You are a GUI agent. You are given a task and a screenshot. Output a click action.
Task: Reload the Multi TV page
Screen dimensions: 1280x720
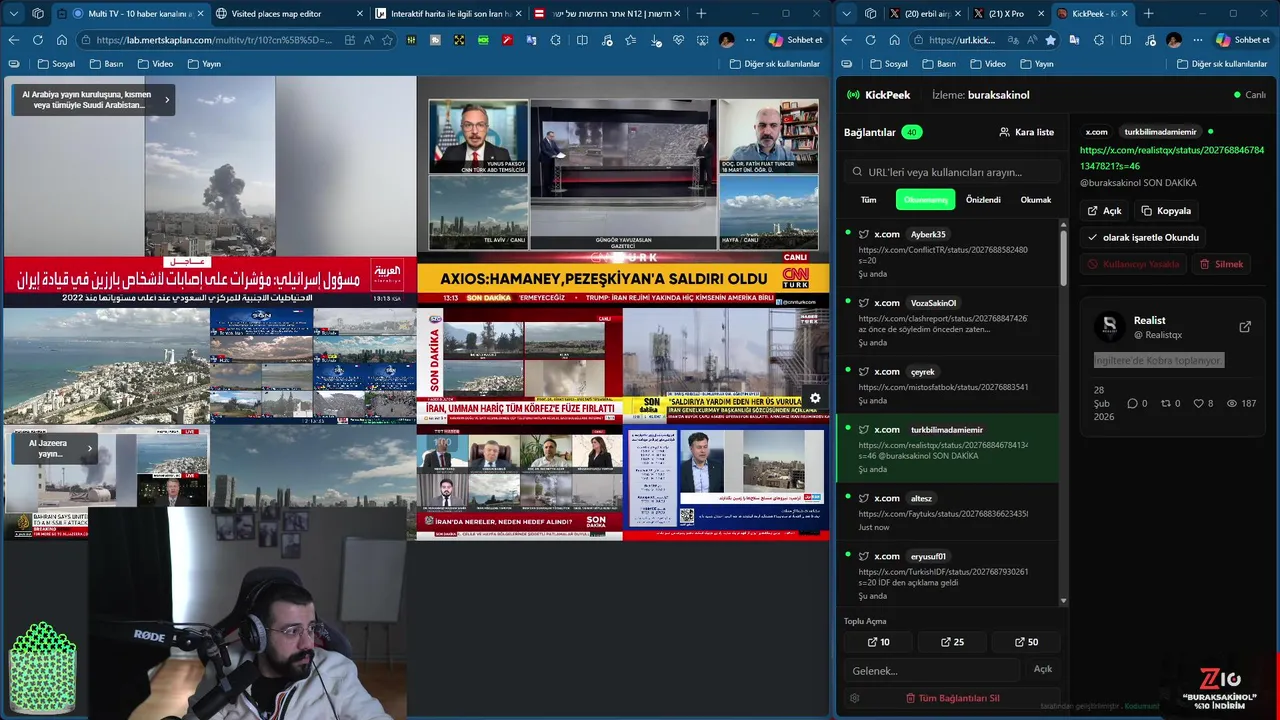(38, 40)
